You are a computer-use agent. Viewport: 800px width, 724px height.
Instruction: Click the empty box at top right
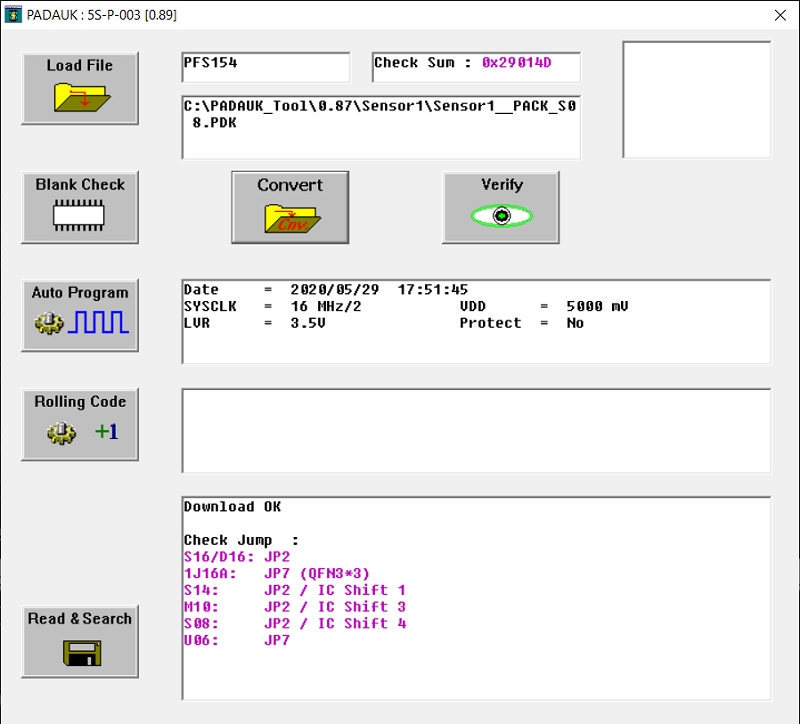[x=696, y=99]
